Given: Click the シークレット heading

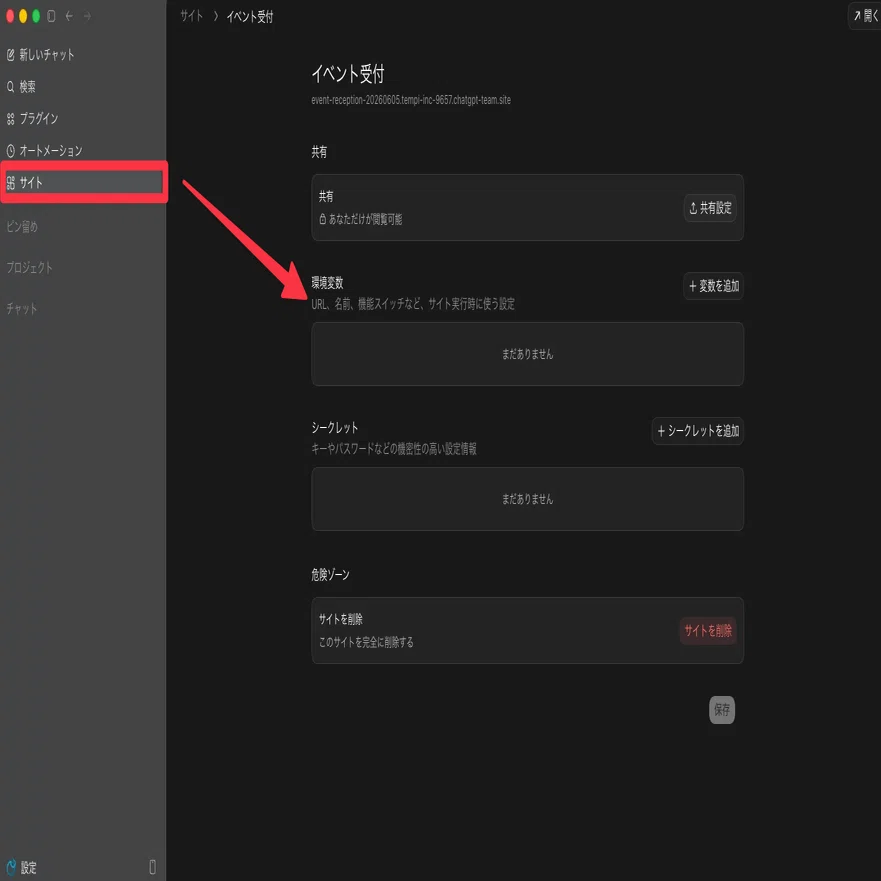Looking at the screenshot, I should (334, 428).
